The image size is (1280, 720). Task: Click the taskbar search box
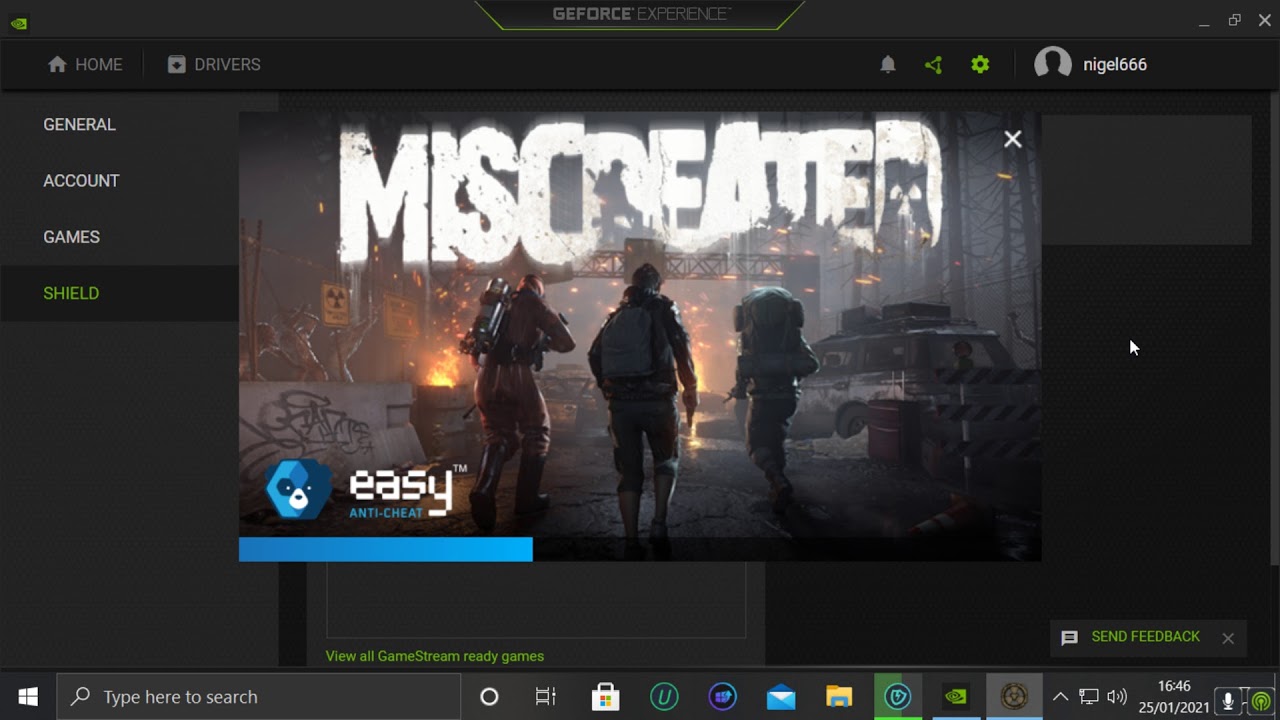click(258, 697)
